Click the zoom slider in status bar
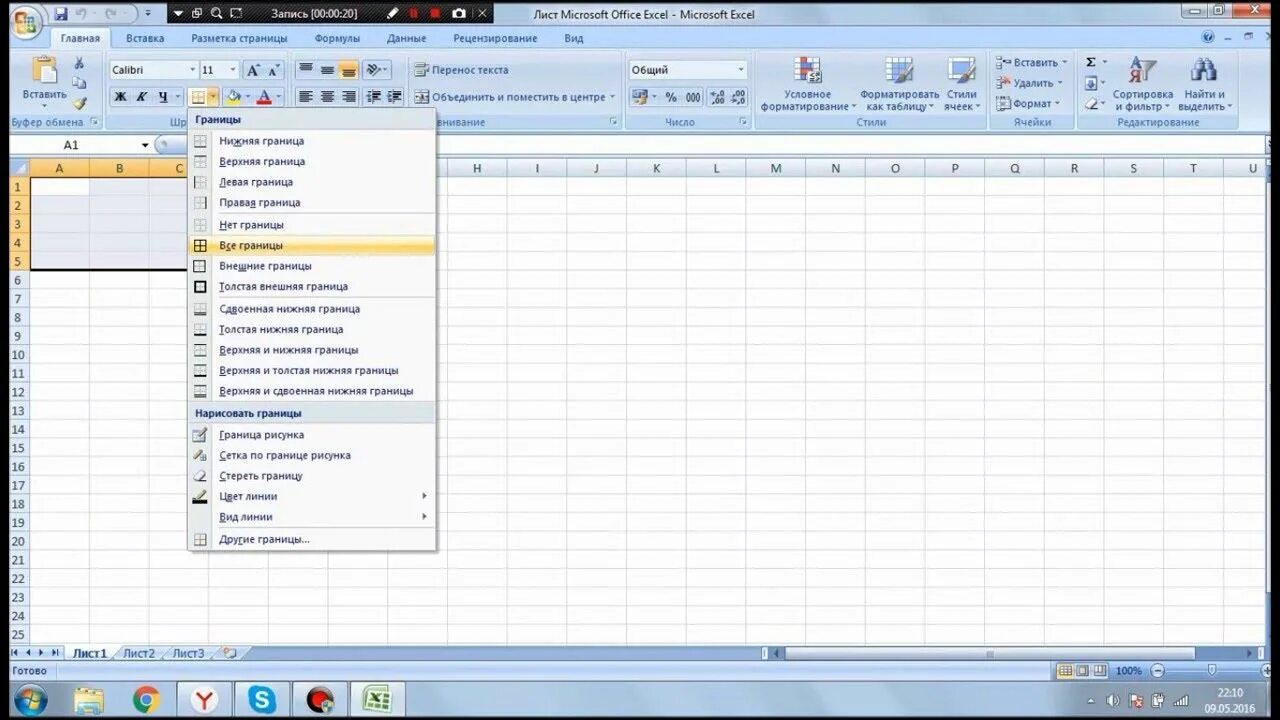The width and height of the screenshot is (1280, 720). pyautogui.click(x=1211, y=671)
